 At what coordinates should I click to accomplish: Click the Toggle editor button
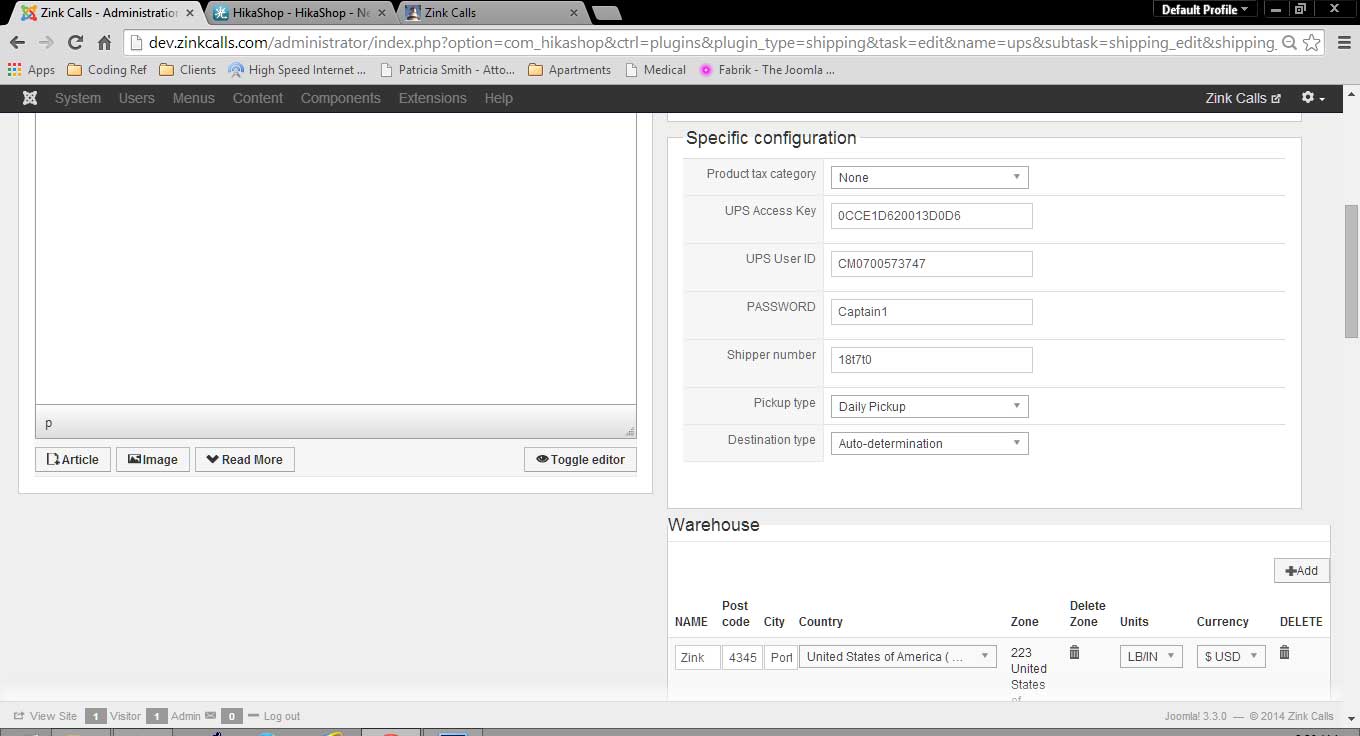580,459
